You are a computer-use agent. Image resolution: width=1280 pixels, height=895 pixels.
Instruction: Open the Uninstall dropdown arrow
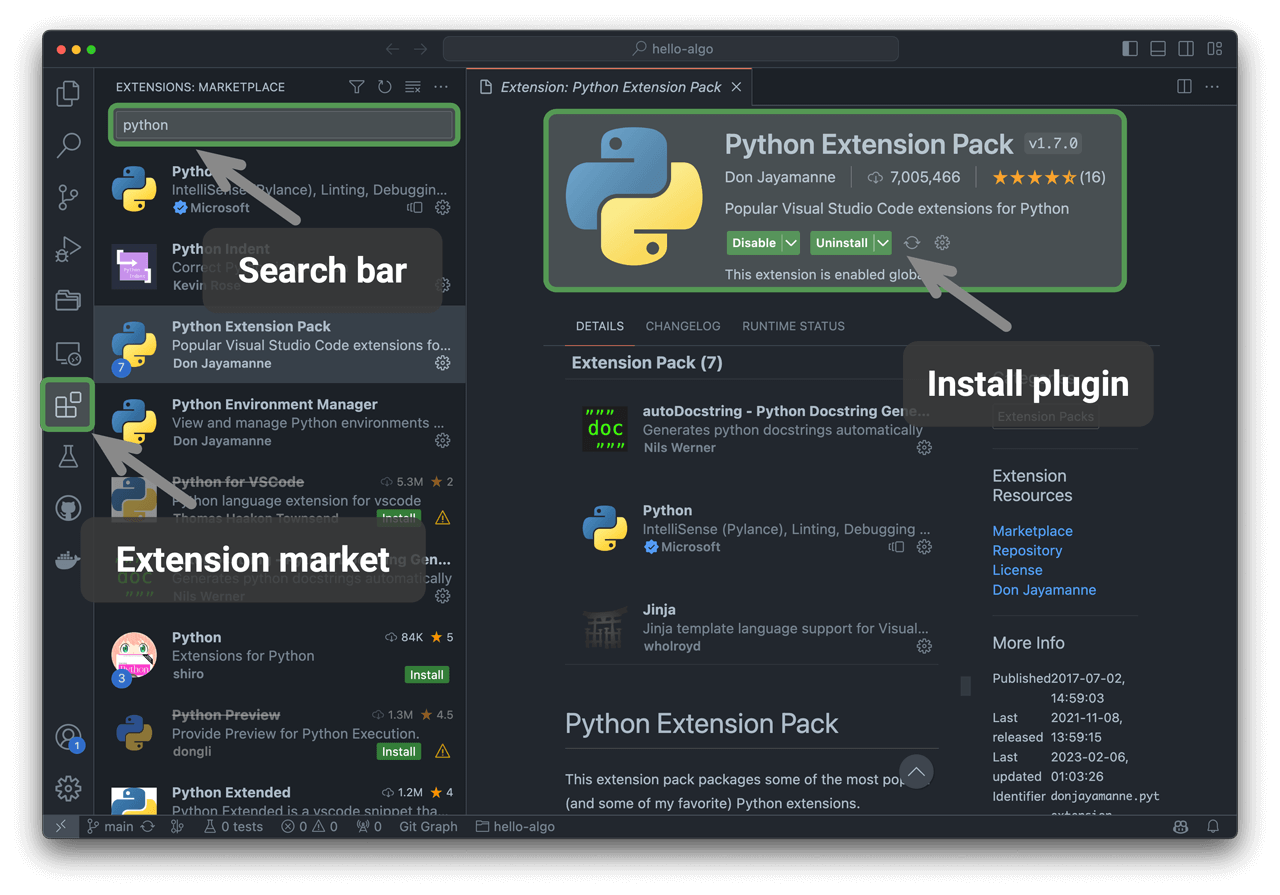tap(881, 242)
